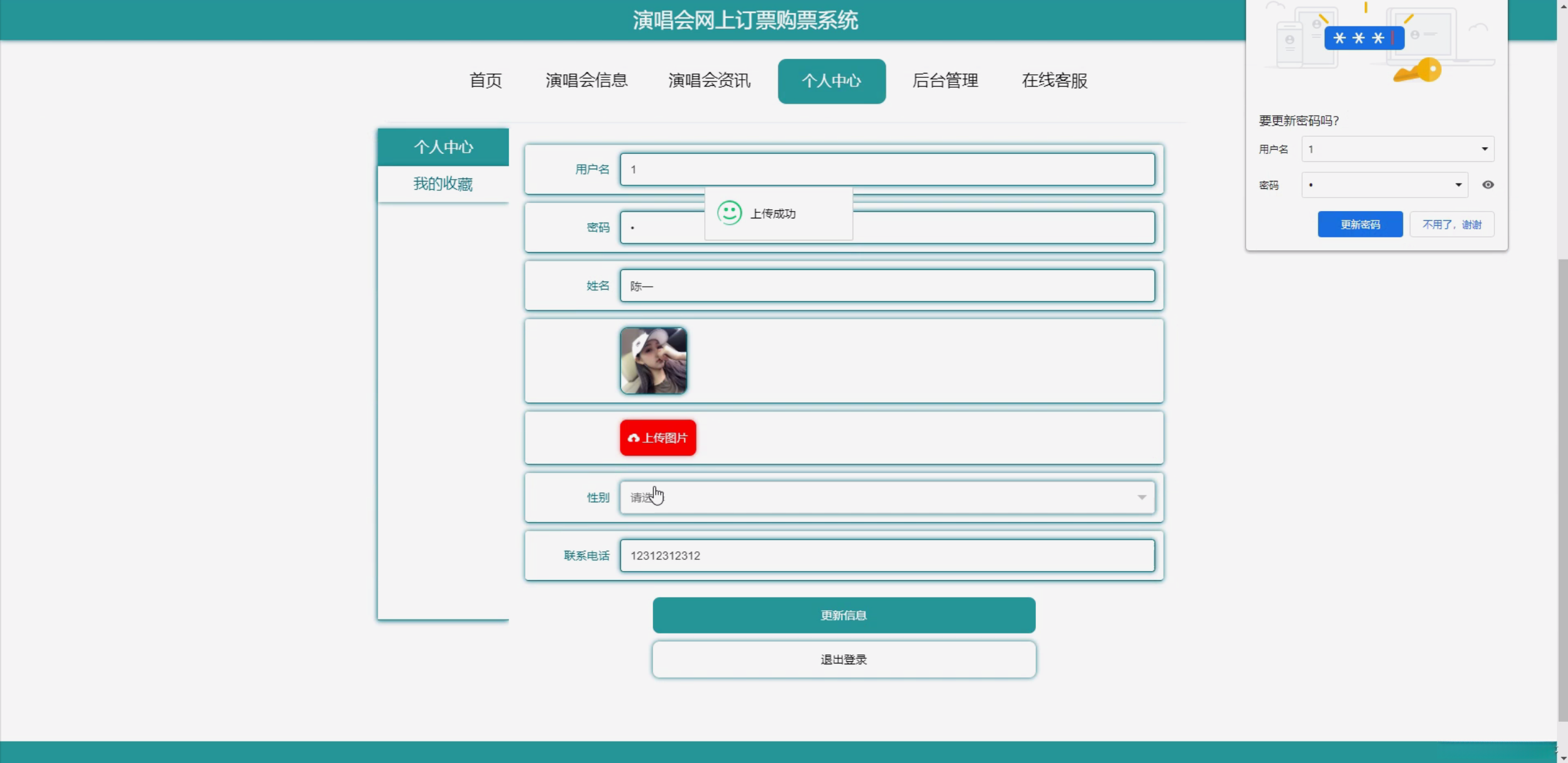Open 后台管理 menu item
1568x763 pixels.
[945, 80]
